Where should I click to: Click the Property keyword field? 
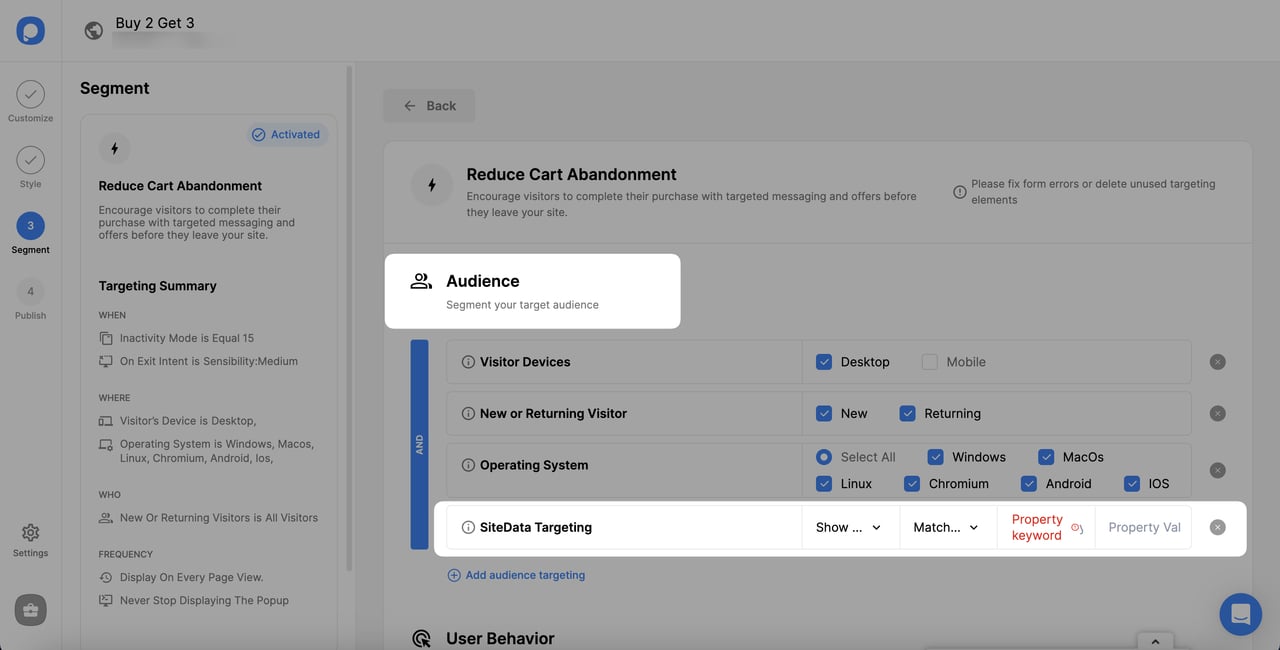pyautogui.click(x=1046, y=527)
